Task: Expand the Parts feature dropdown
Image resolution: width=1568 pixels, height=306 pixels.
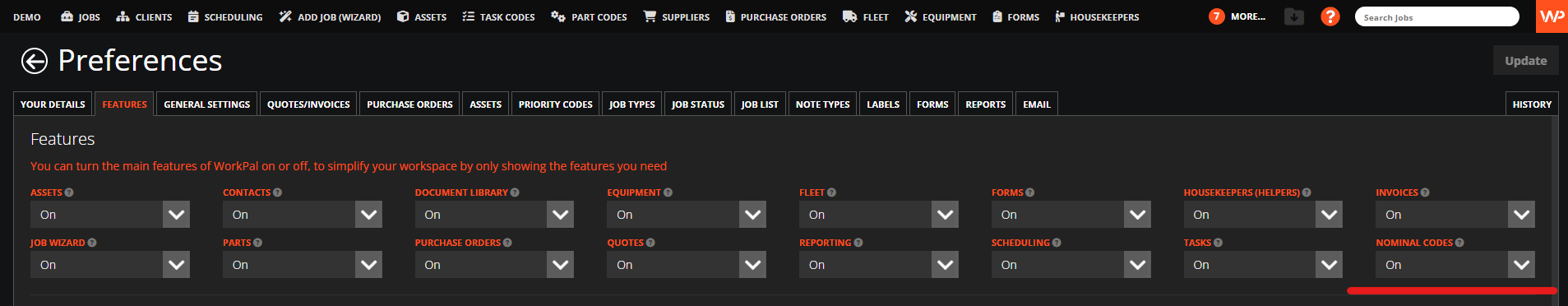Action: tap(303, 265)
